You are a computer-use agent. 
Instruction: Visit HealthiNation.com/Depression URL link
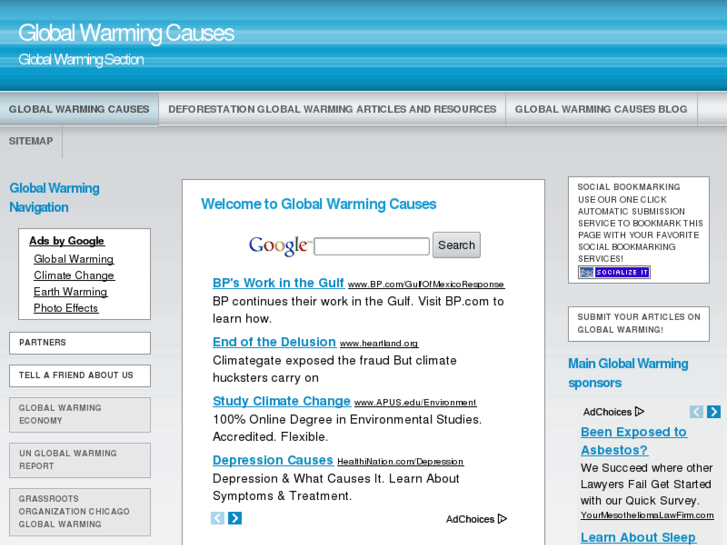(401, 462)
